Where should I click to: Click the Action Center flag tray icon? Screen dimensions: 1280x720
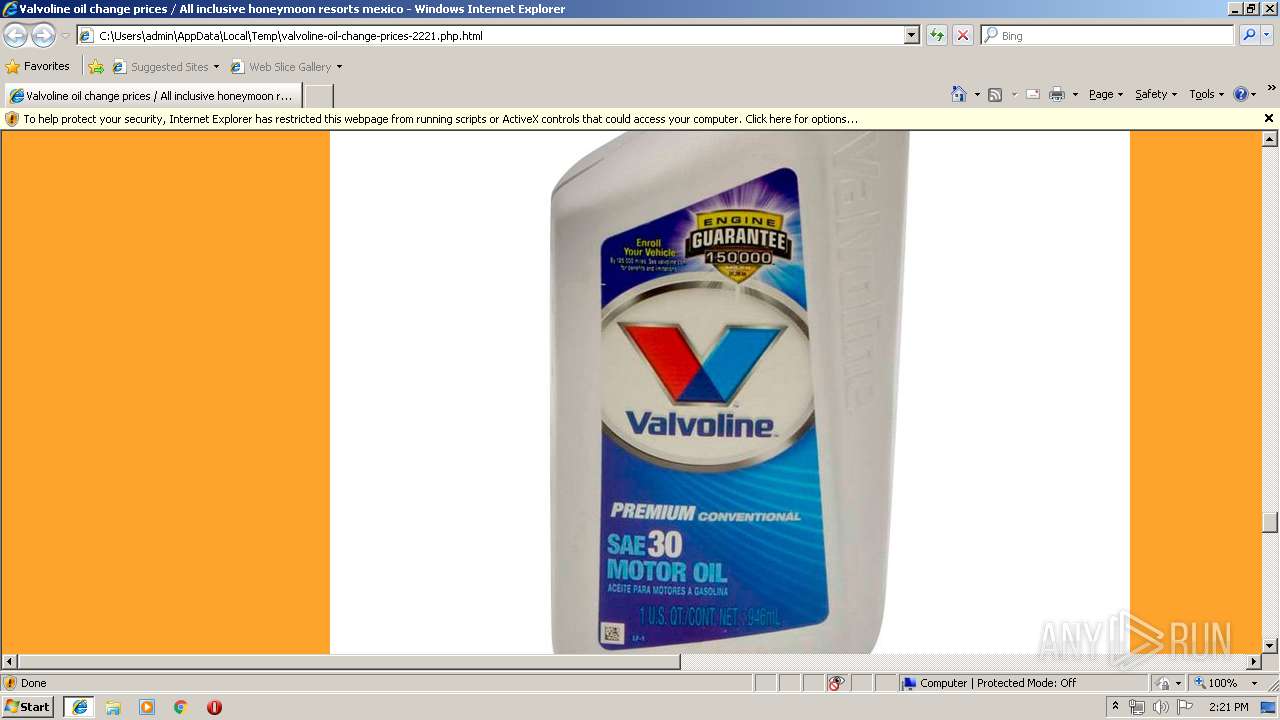[x=1185, y=707]
